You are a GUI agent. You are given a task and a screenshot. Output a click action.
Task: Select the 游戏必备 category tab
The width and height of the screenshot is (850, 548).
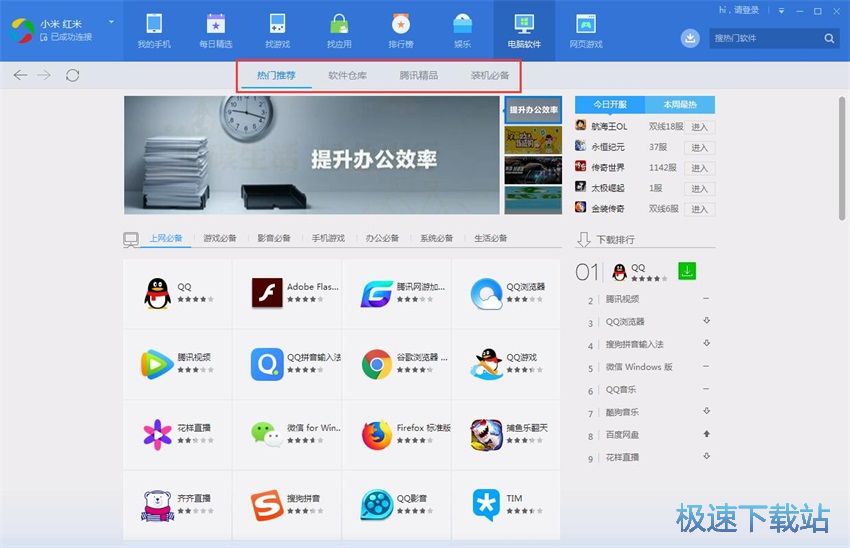[x=220, y=238]
